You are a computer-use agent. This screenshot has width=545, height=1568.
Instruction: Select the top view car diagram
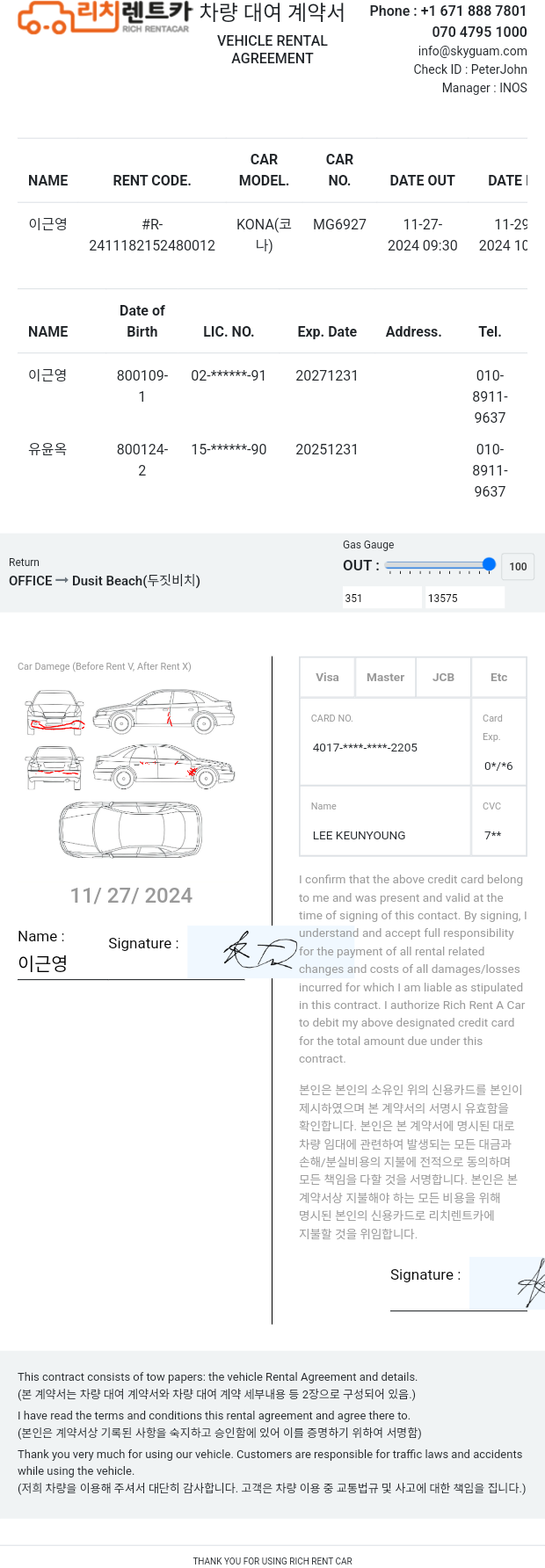point(130,830)
